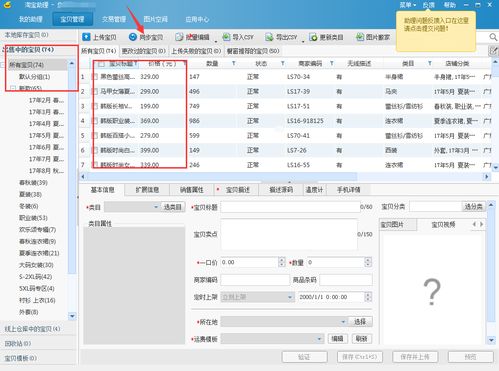Viewport: 499px width, 371px height.
Task: Click inside the 宝贝标题 title input field
Action: [290, 207]
